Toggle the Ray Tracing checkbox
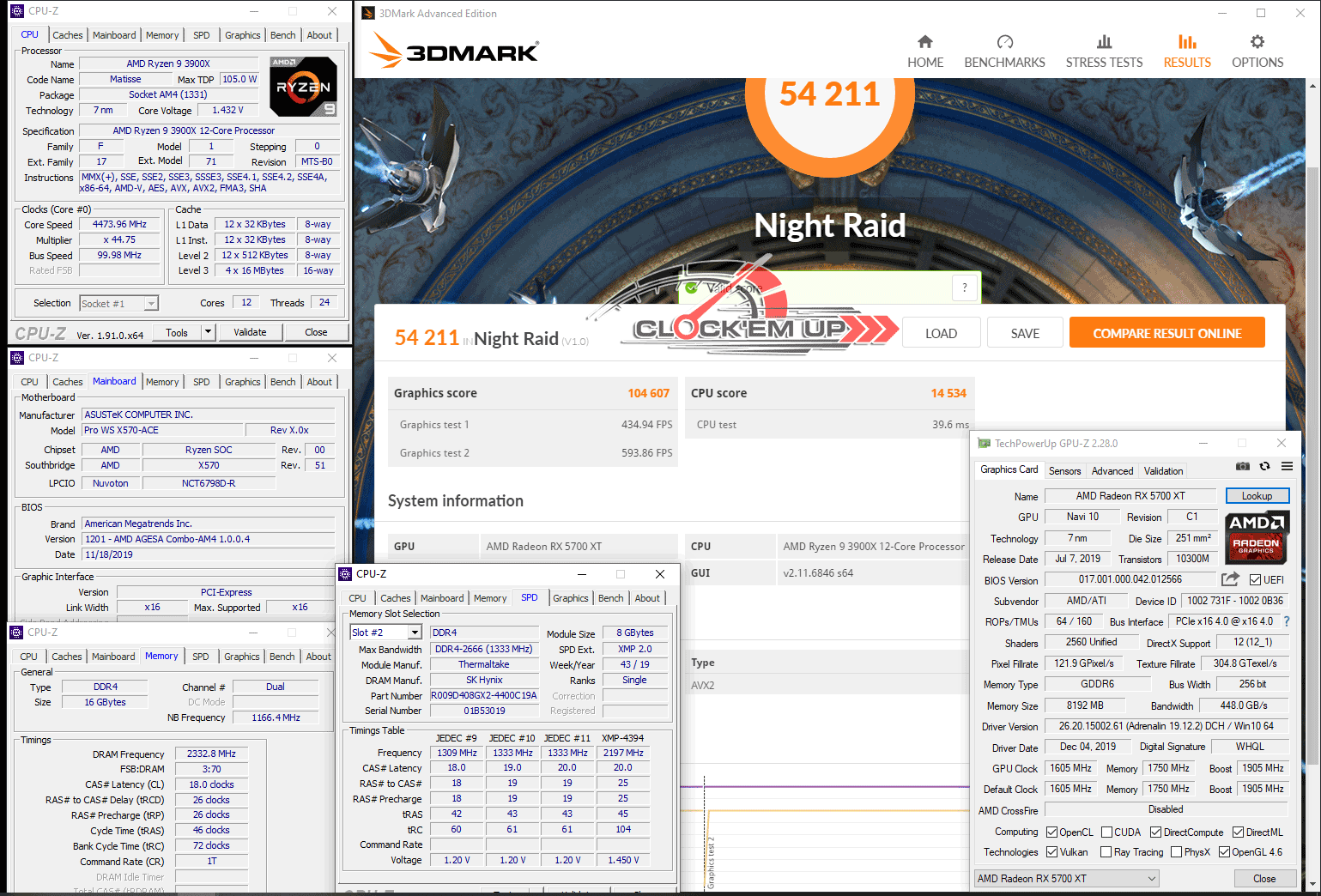 pyautogui.click(x=1106, y=852)
